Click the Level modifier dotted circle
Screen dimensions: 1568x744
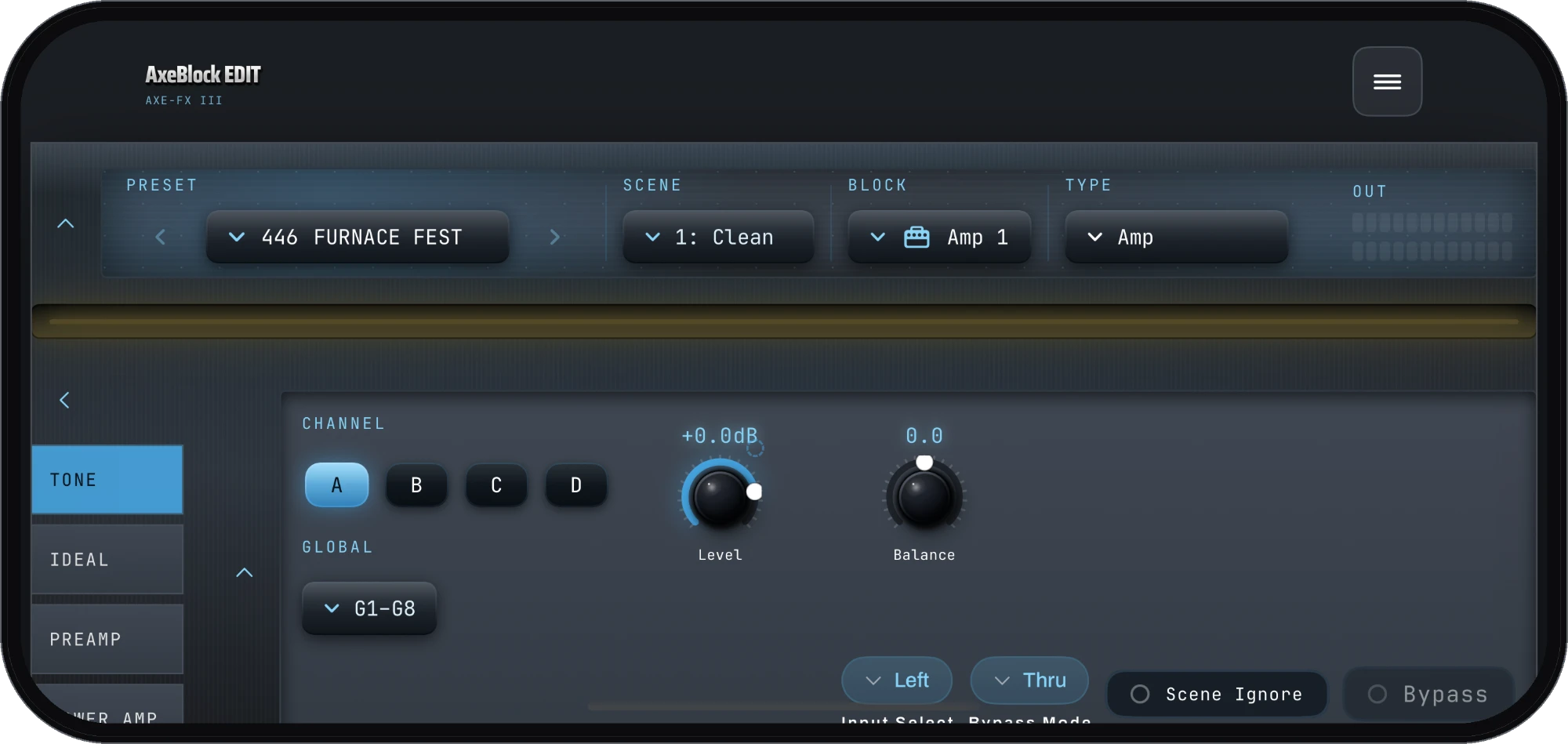(x=755, y=448)
